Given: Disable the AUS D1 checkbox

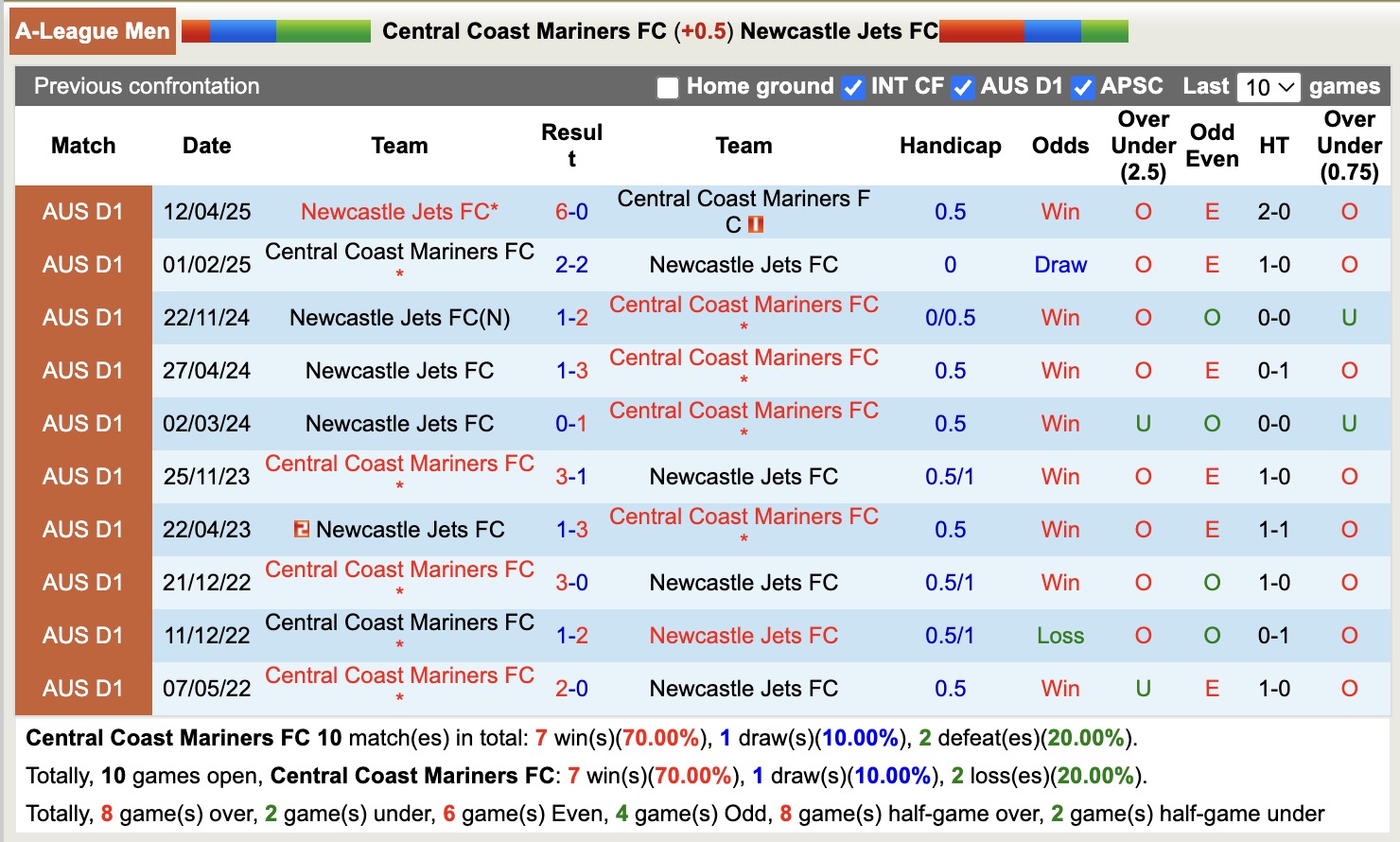Looking at the screenshot, I should [x=963, y=86].
